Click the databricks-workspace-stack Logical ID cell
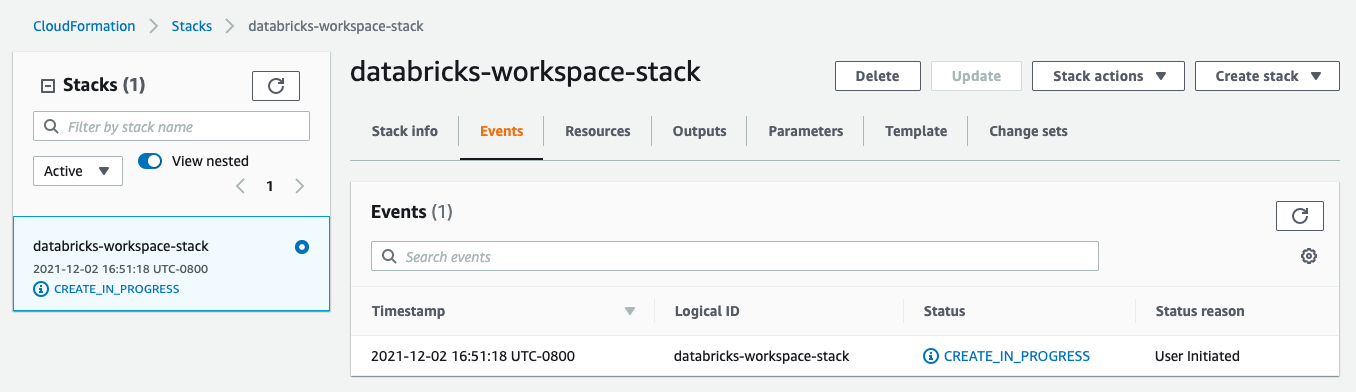This screenshot has height=392, width=1356. pos(761,356)
